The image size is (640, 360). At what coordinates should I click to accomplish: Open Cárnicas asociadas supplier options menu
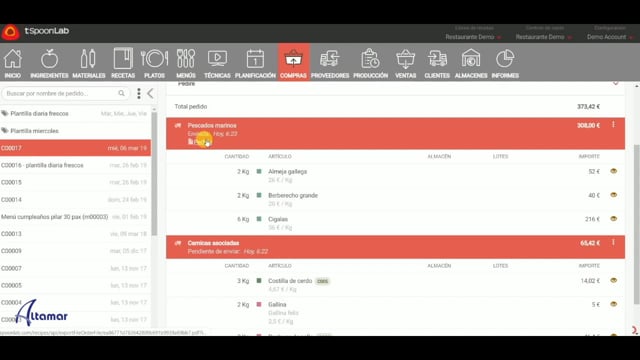(x=613, y=242)
